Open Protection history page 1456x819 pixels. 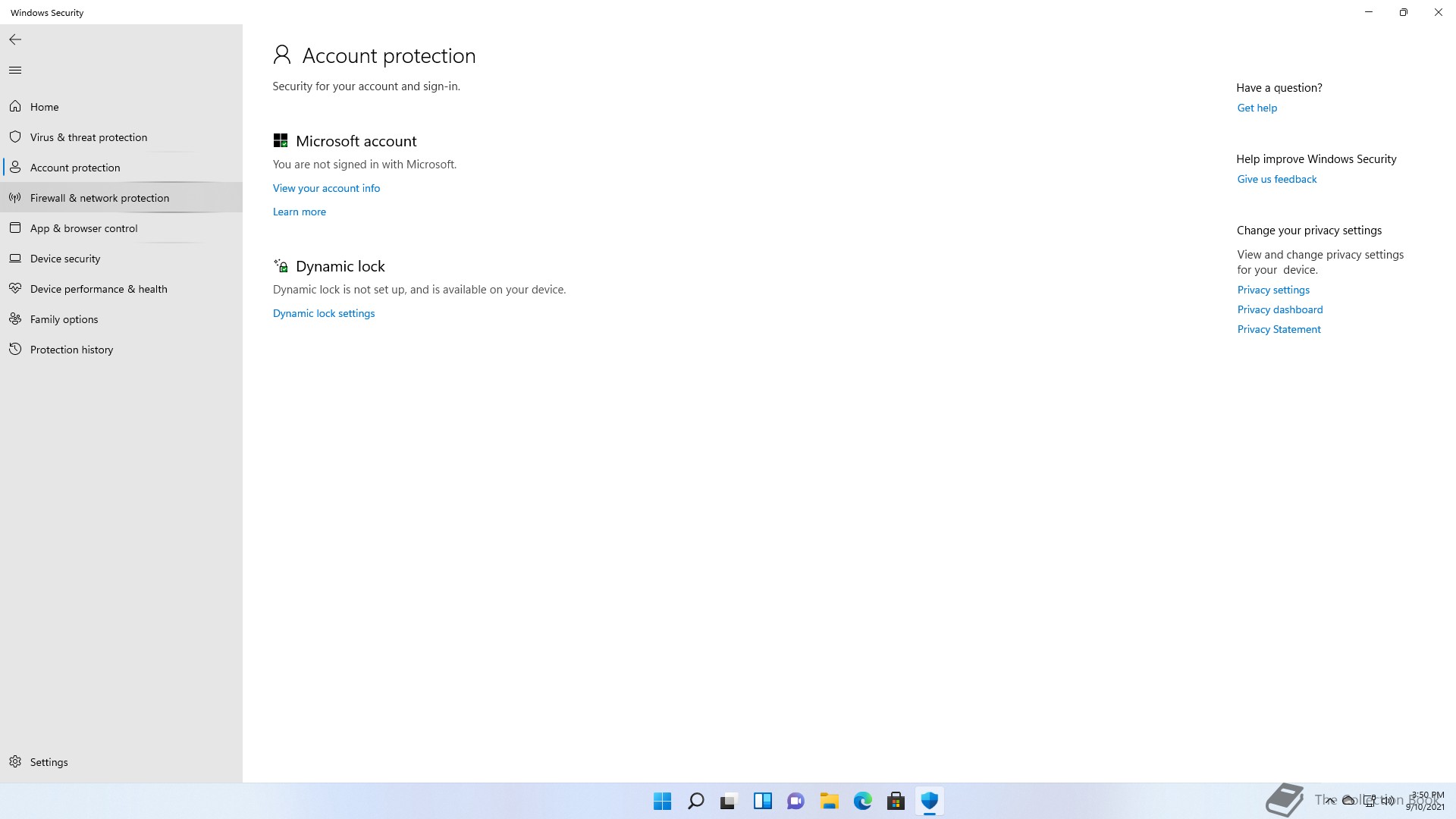[121, 350]
